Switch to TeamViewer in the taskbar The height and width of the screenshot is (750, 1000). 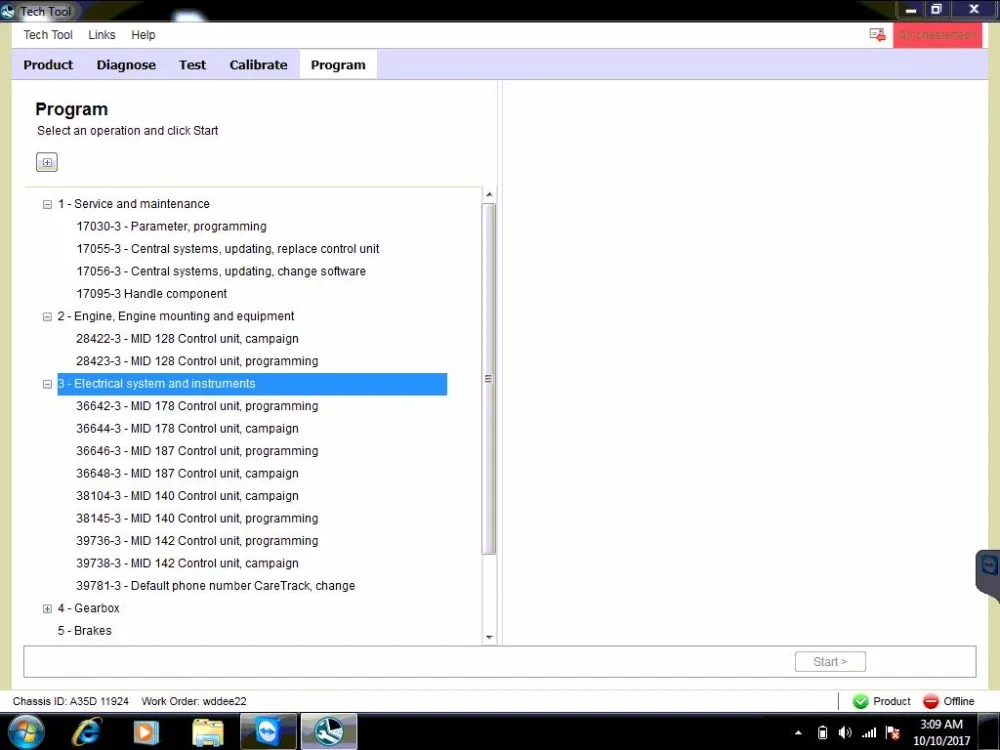[268, 732]
